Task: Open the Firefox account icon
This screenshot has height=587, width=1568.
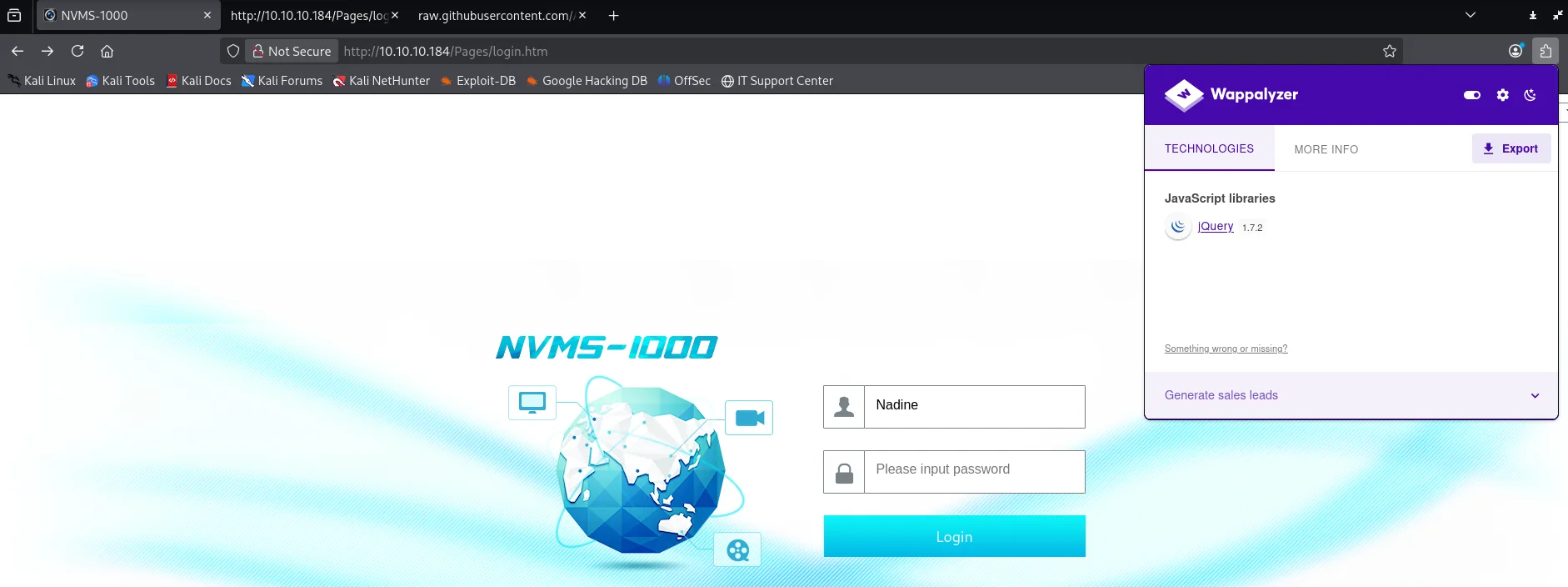Action: (1516, 51)
